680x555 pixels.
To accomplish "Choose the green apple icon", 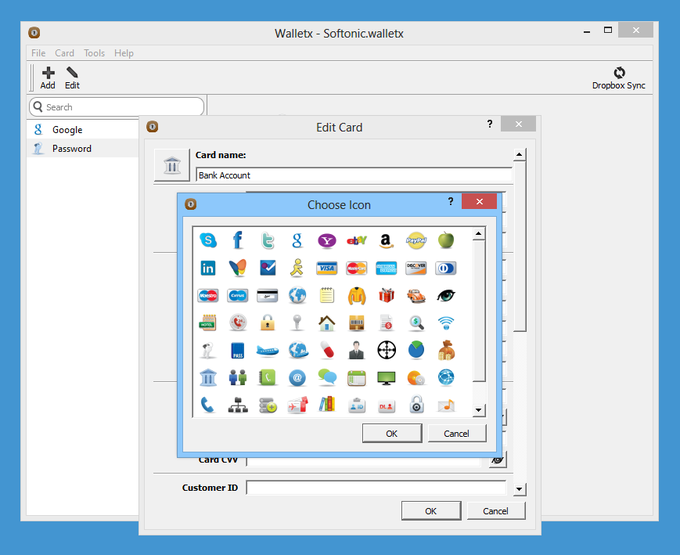I will coord(446,240).
